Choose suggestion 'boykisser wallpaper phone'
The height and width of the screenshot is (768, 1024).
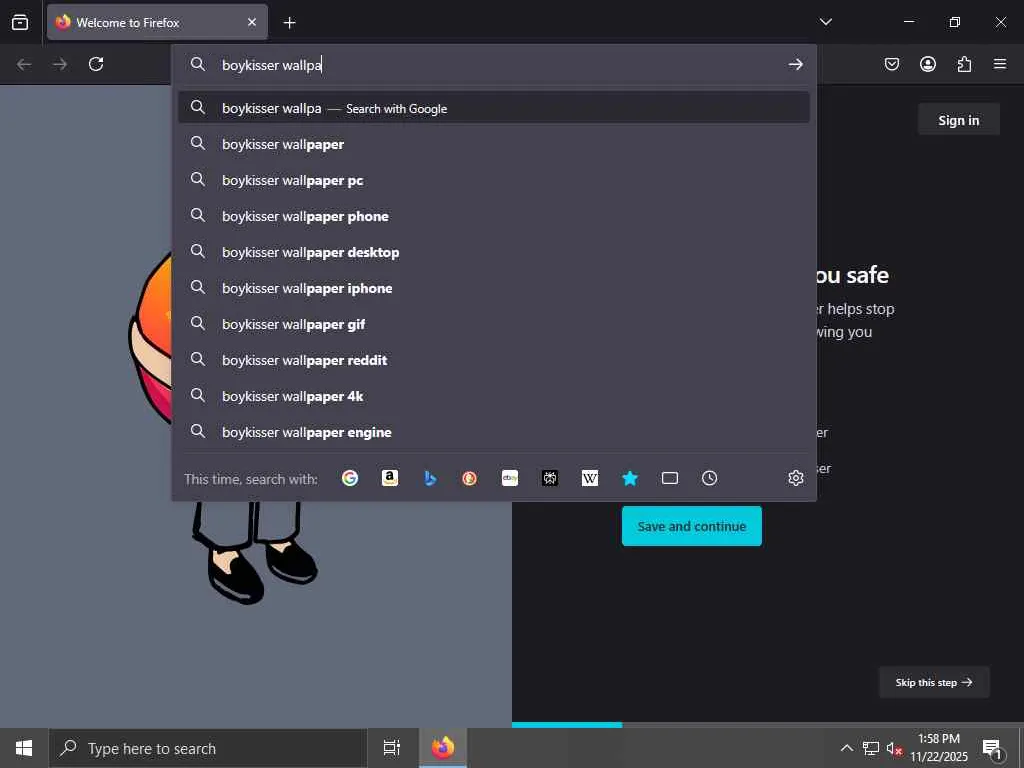click(494, 216)
